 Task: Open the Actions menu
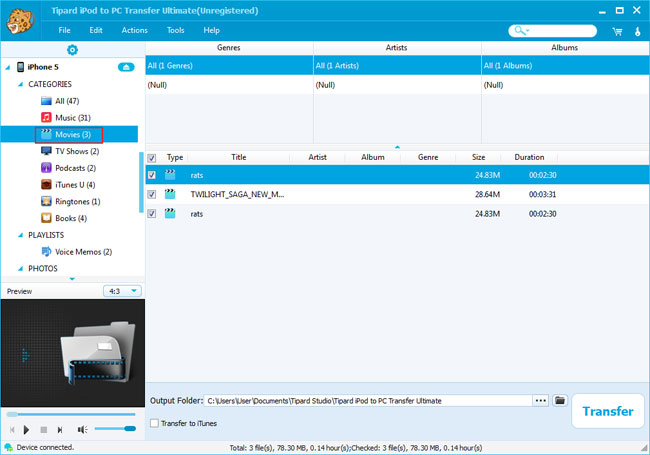pos(134,30)
